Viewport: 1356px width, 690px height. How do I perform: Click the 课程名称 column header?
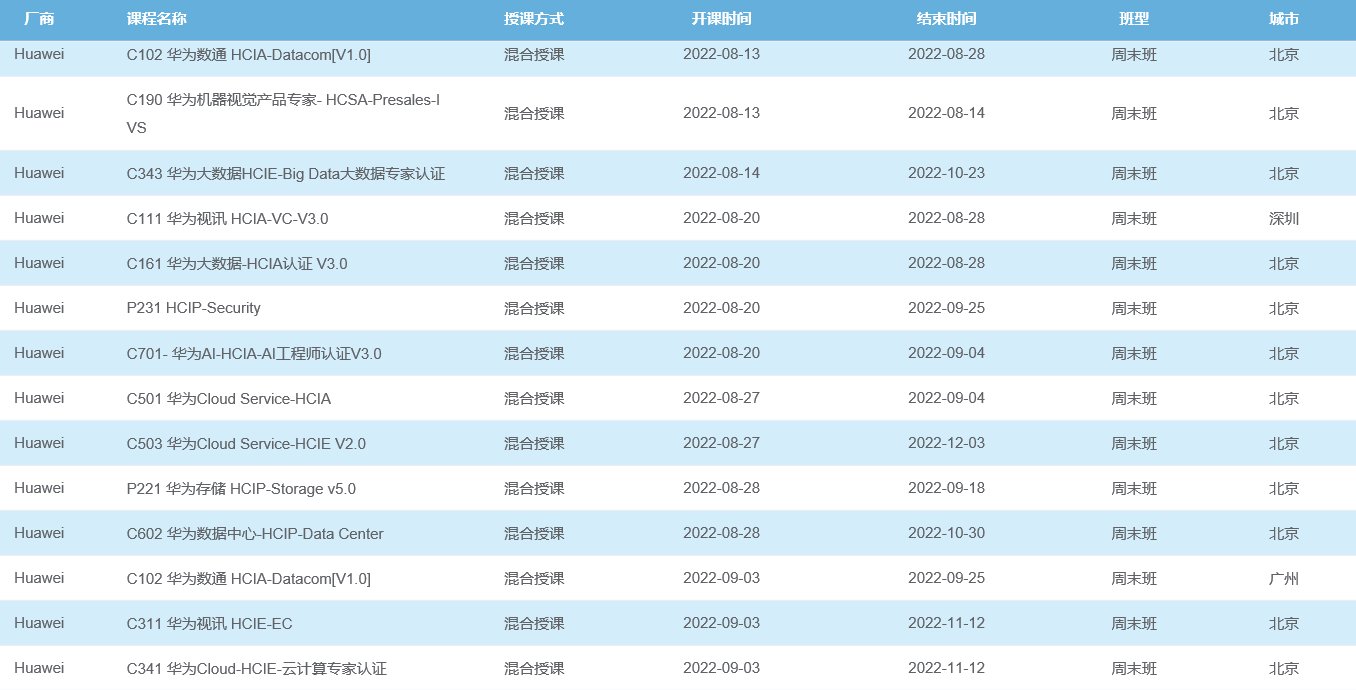tap(157, 19)
